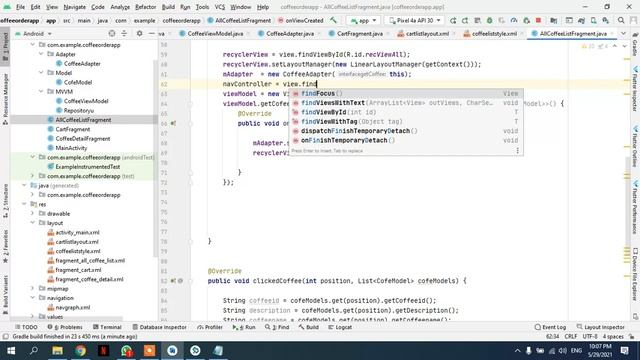640x360 pixels.
Task: Collapse the layout folder
Action: (33, 223)
